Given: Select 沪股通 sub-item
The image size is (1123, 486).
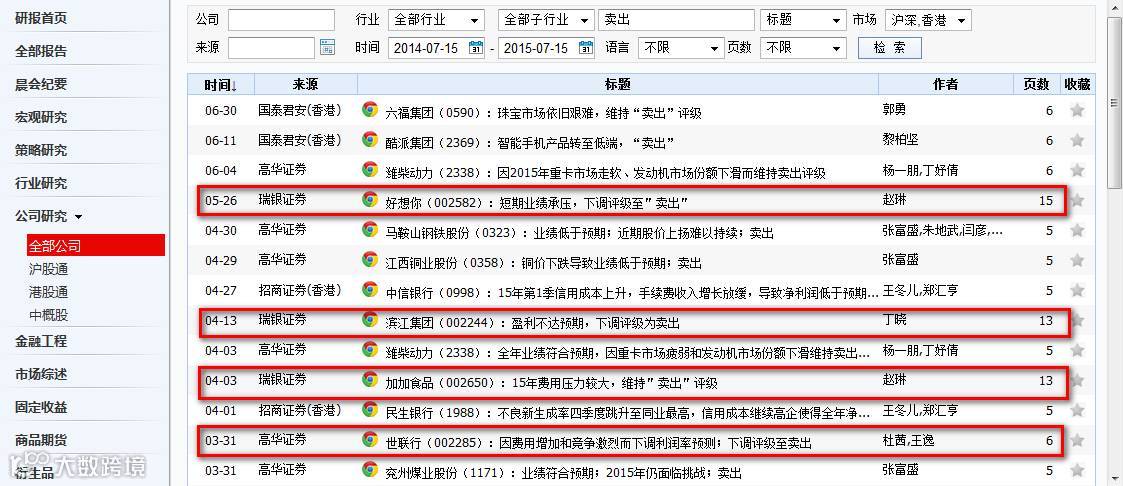Looking at the screenshot, I should (49, 269).
